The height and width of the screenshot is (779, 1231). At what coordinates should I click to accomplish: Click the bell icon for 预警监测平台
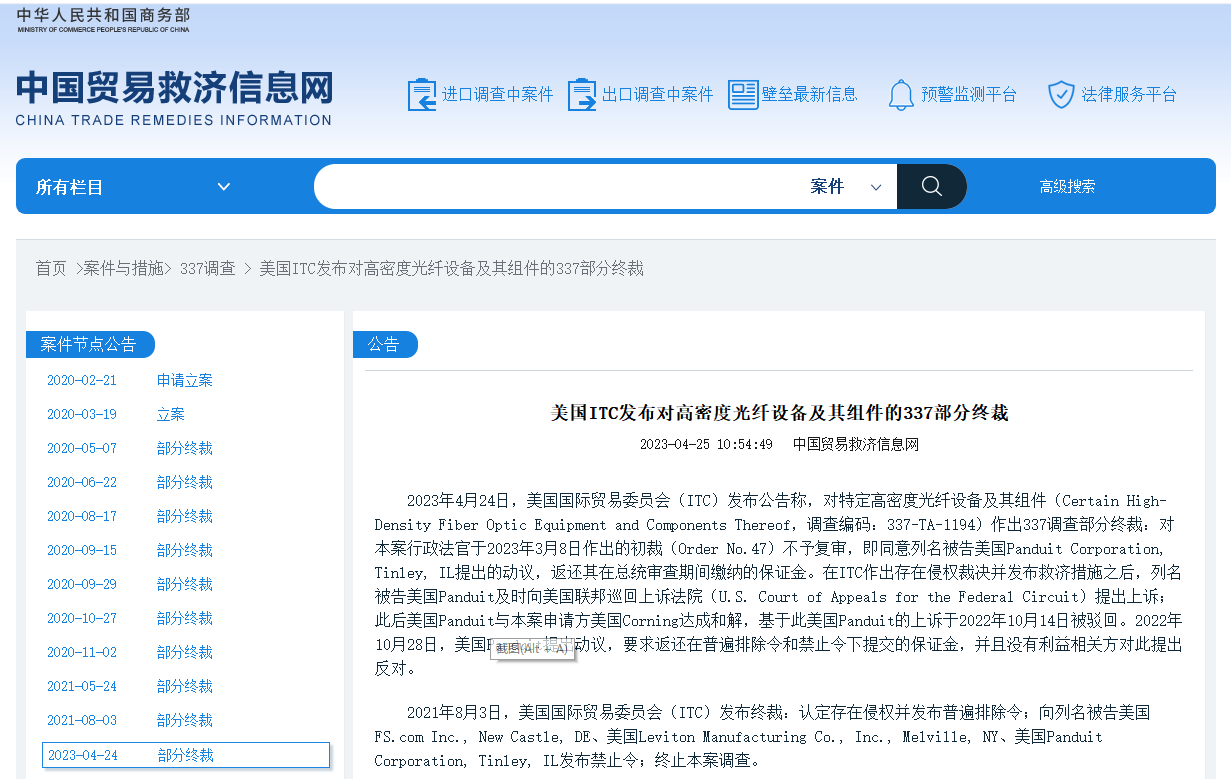click(x=901, y=95)
